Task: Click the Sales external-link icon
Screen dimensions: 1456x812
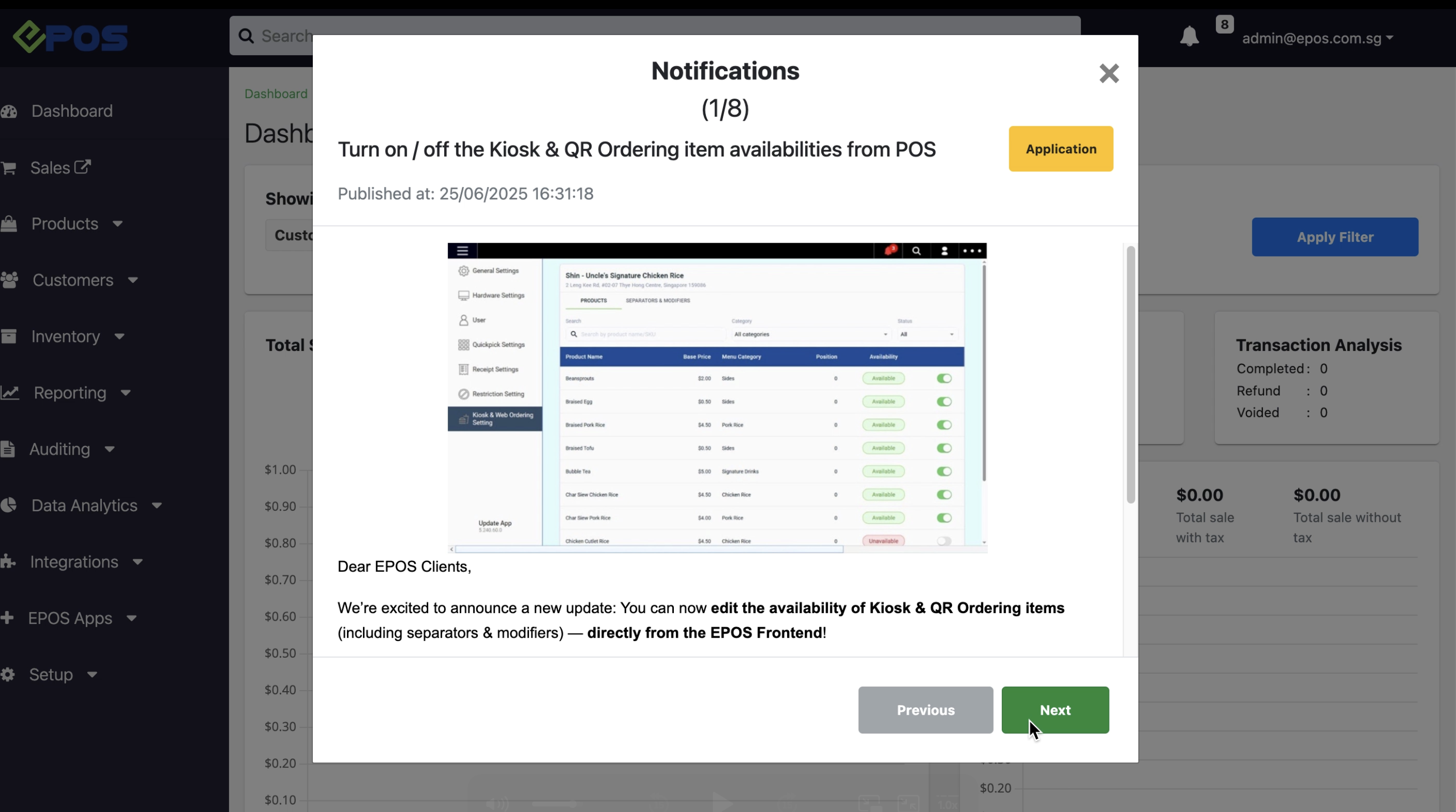Action: click(83, 167)
